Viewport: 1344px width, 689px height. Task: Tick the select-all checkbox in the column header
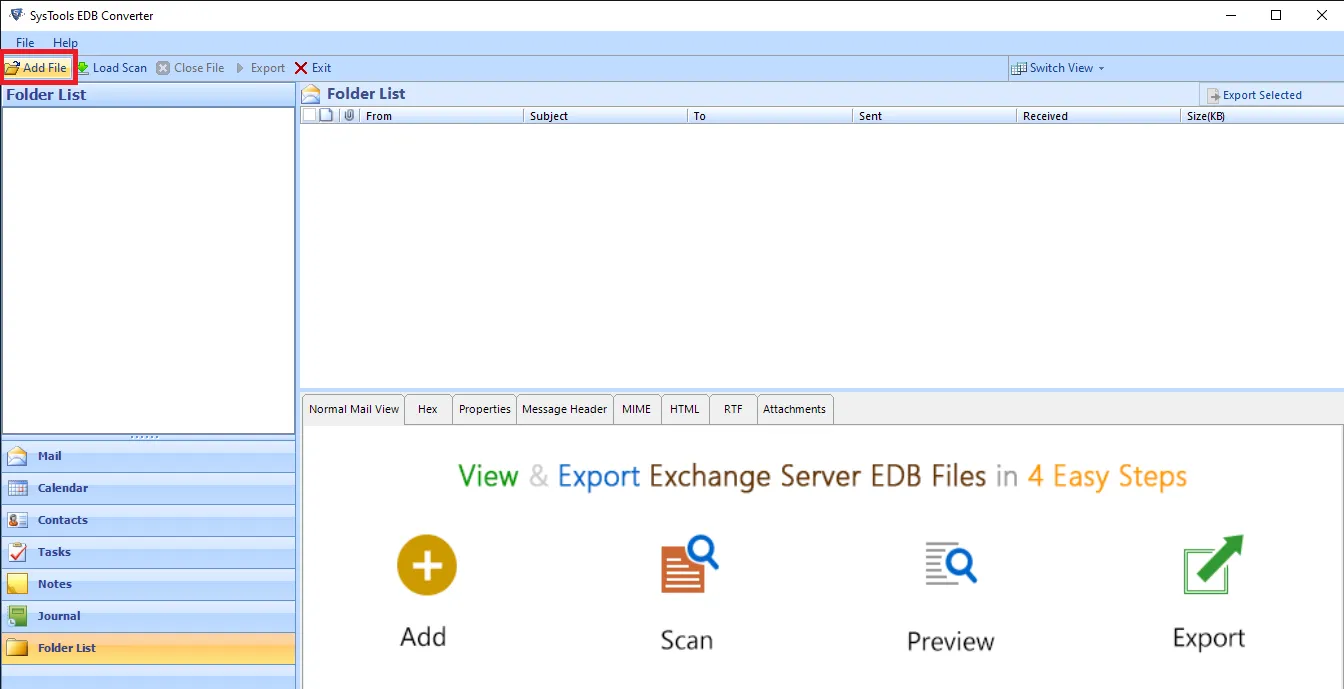[309, 116]
